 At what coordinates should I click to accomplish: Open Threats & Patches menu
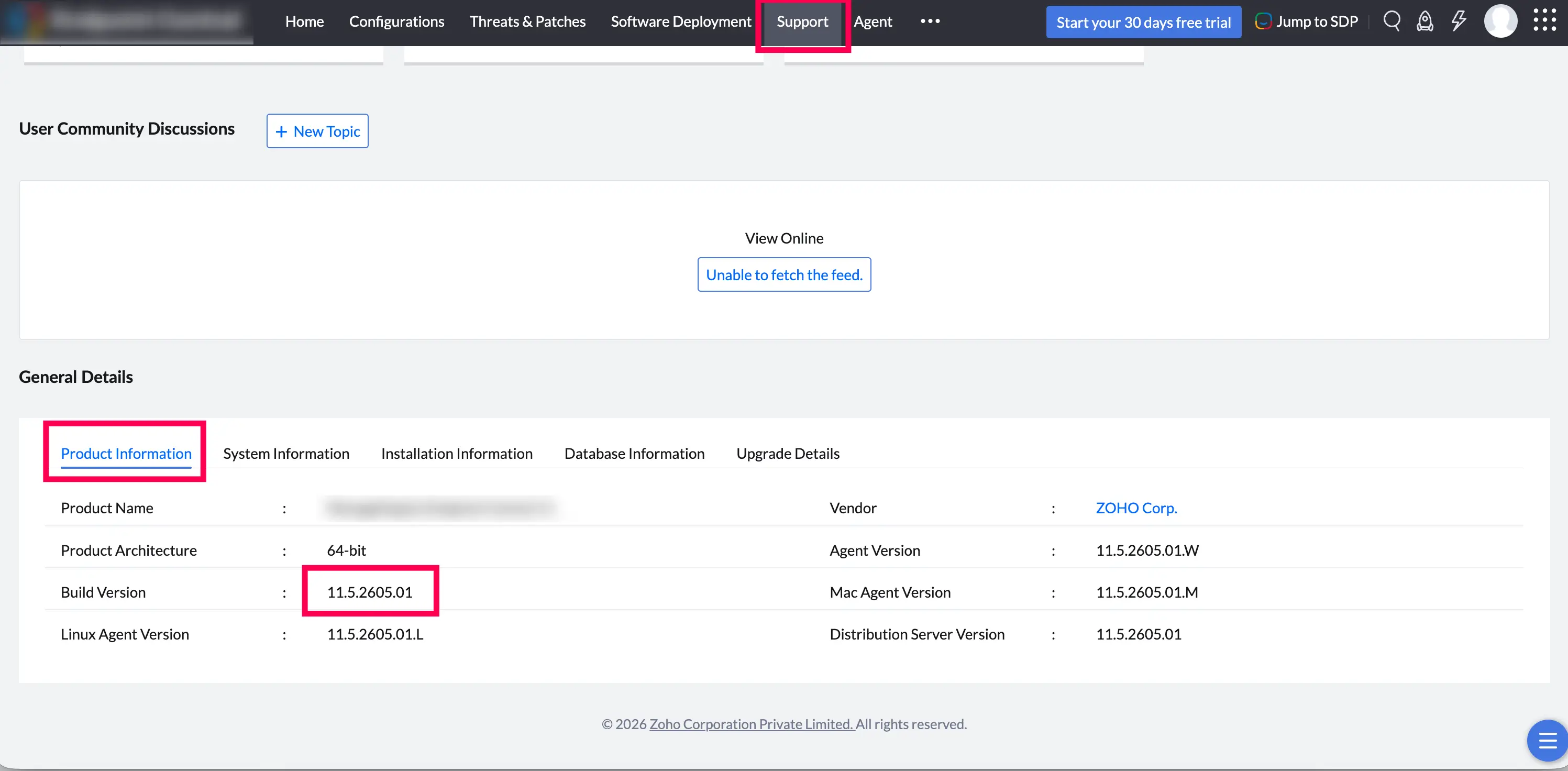(x=527, y=21)
